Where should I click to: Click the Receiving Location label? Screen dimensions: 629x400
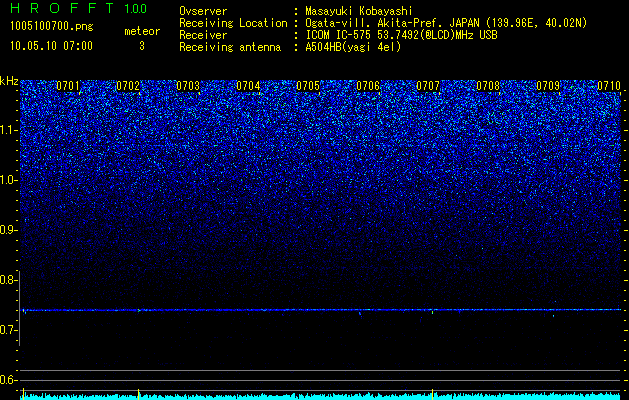(x=233, y=23)
